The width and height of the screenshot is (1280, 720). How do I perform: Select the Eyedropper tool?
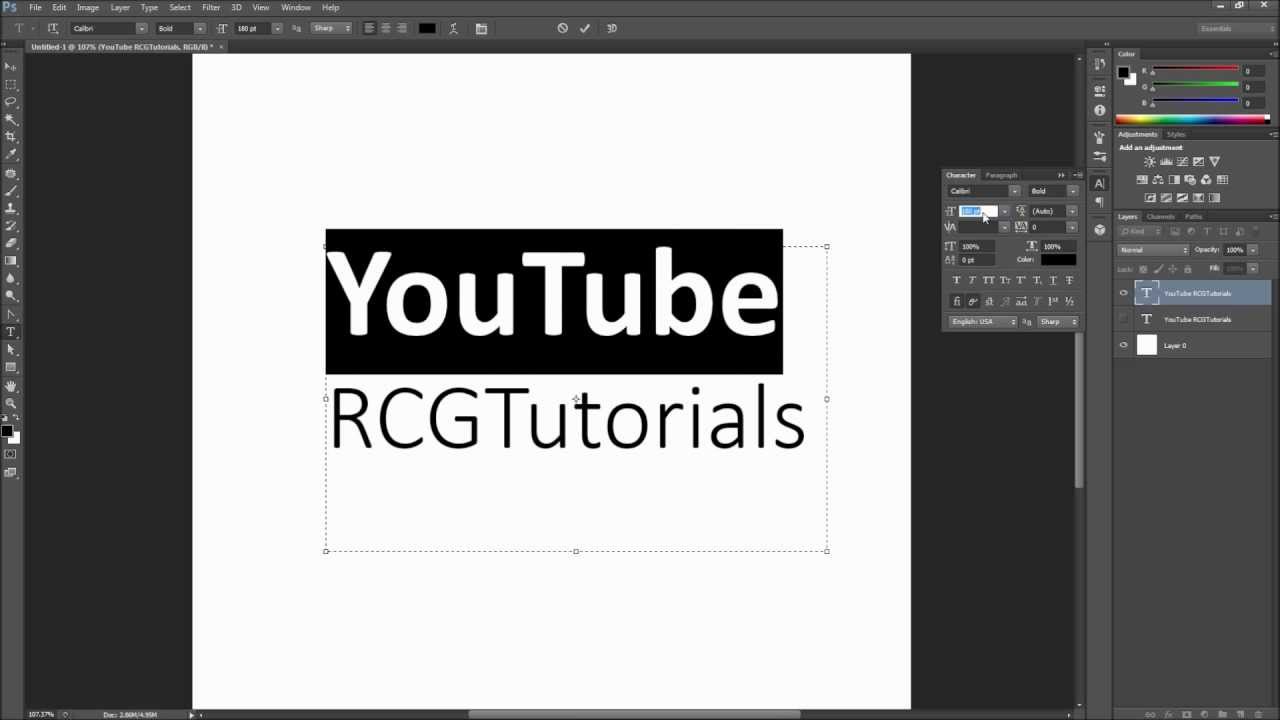click(11, 155)
